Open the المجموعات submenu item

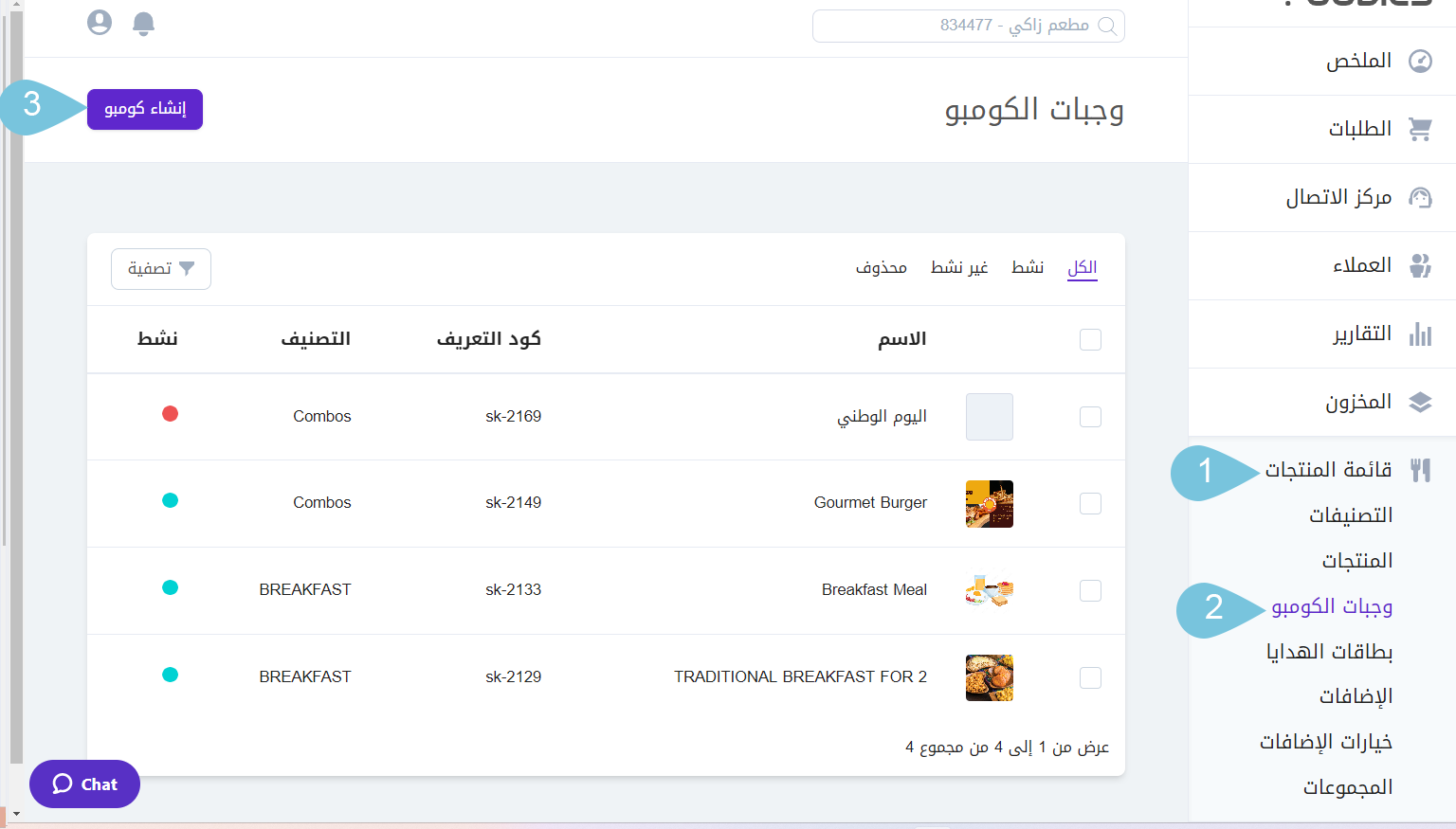click(1348, 787)
